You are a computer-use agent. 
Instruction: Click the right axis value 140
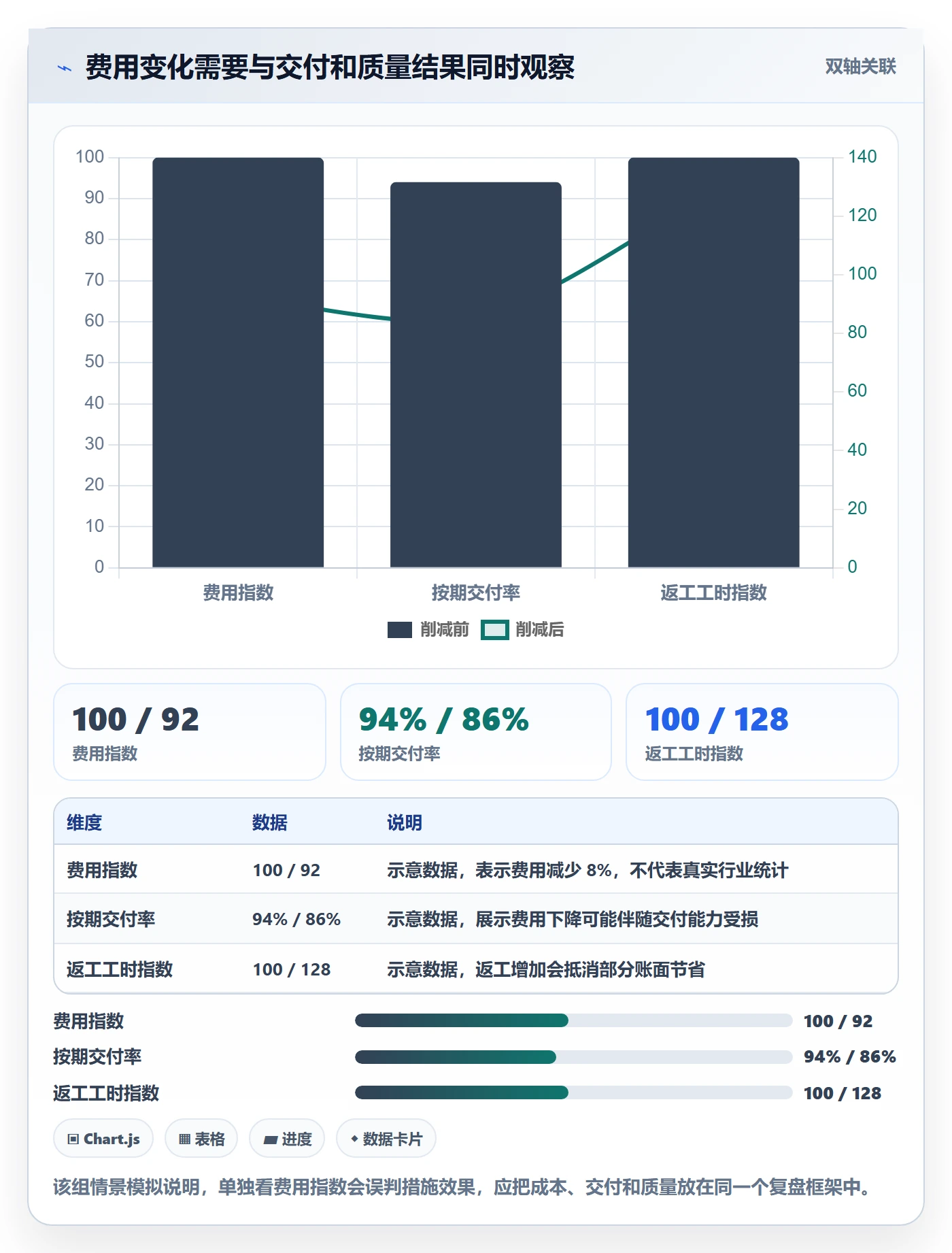coord(862,156)
